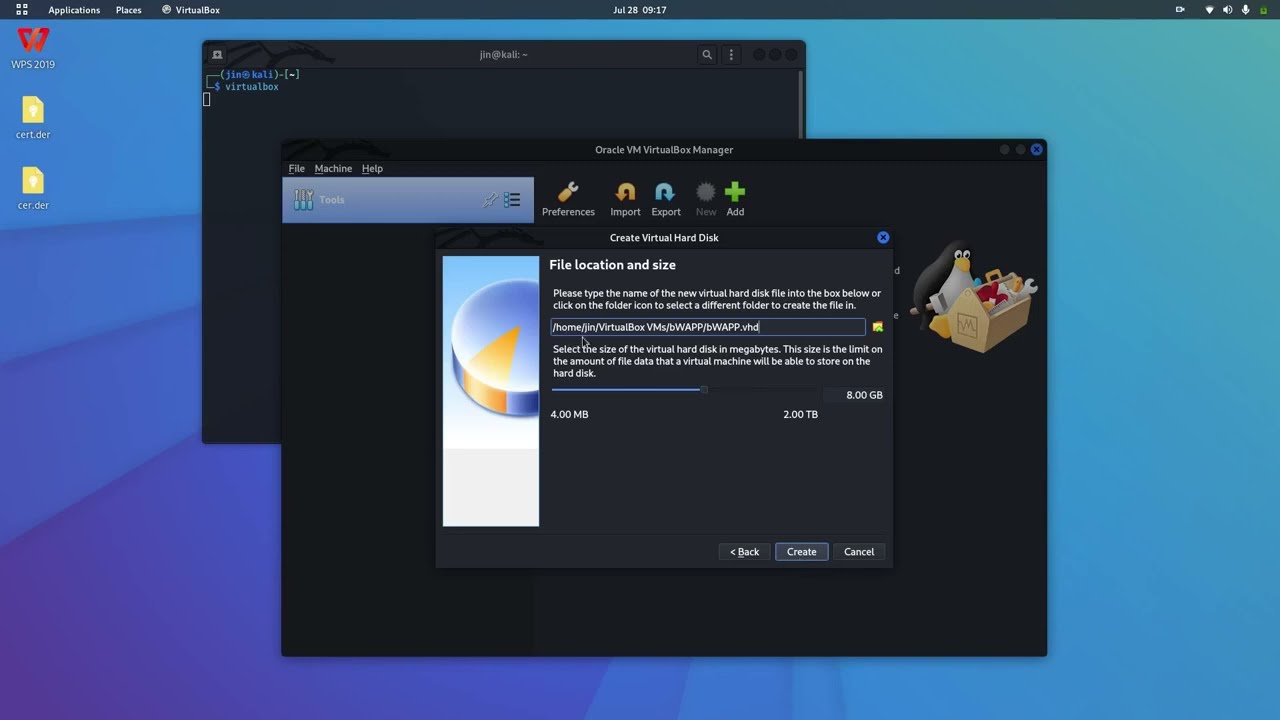Open the Help menu in VirtualBox
1280x720 pixels.
click(372, 168)
